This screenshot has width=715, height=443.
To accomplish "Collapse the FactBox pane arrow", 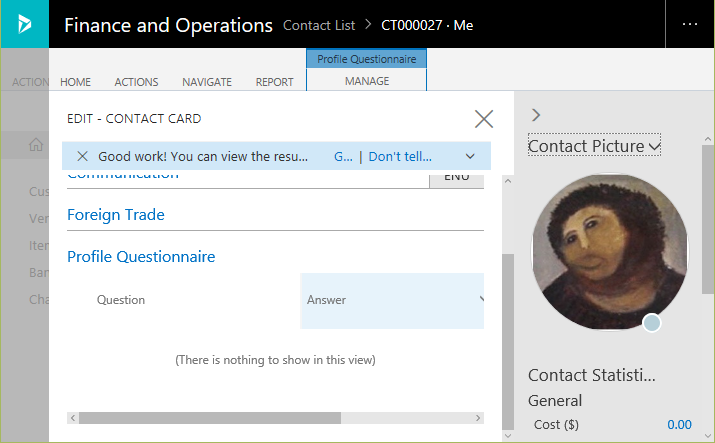I will [x=536, y=115].
